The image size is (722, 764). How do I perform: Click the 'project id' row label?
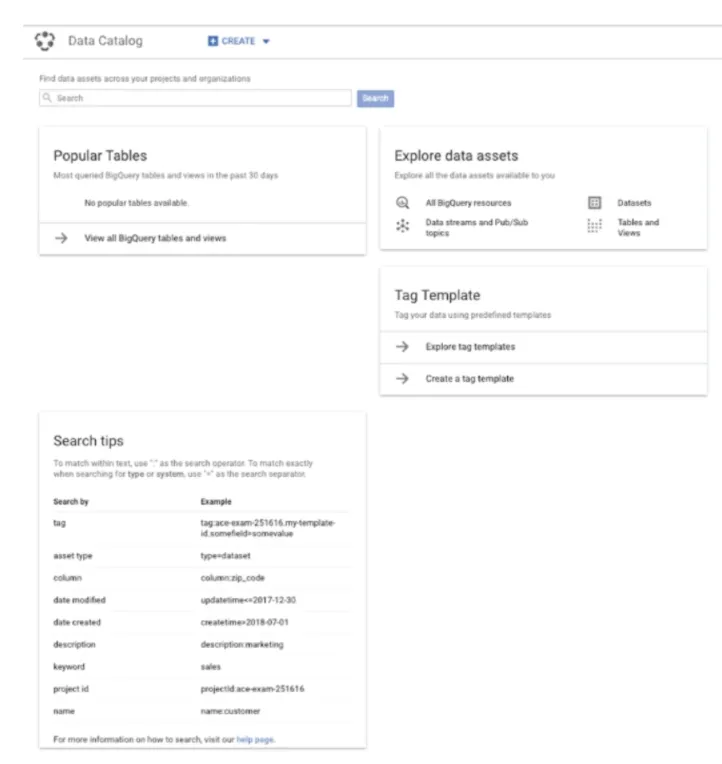(x=71, y=689)
